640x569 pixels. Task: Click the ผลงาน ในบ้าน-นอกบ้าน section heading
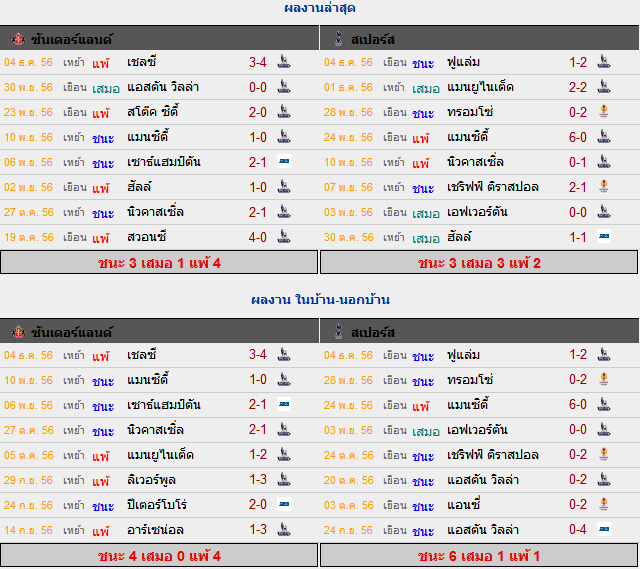320,300
